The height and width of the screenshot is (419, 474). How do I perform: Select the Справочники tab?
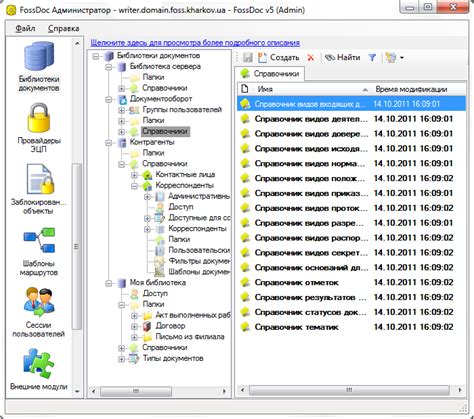click(270, 74)
